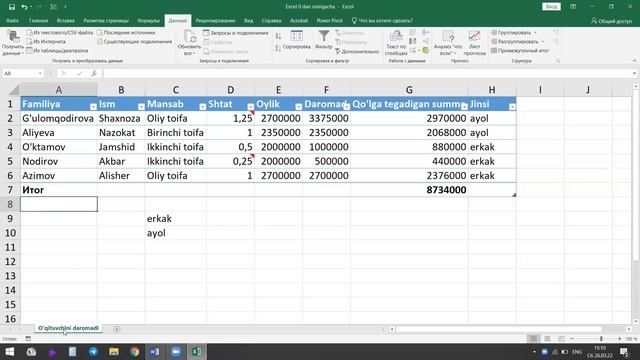The image size is (640, 360).
Task: Open Chrome from the taskbar
Action: [134, 352]
